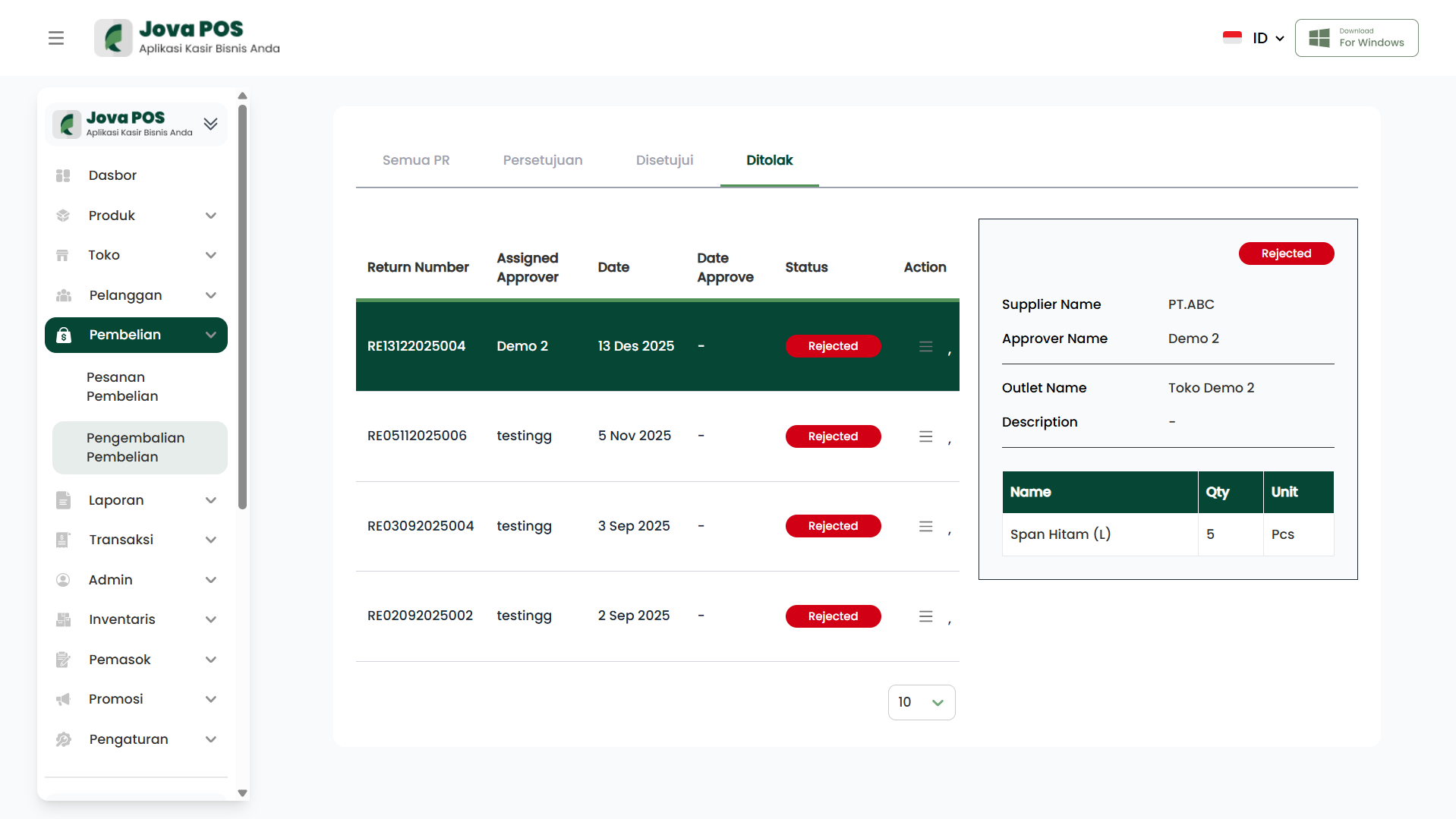Click the Laporan report document icon
Screen dimensions: 1456x819
[63, 500]
